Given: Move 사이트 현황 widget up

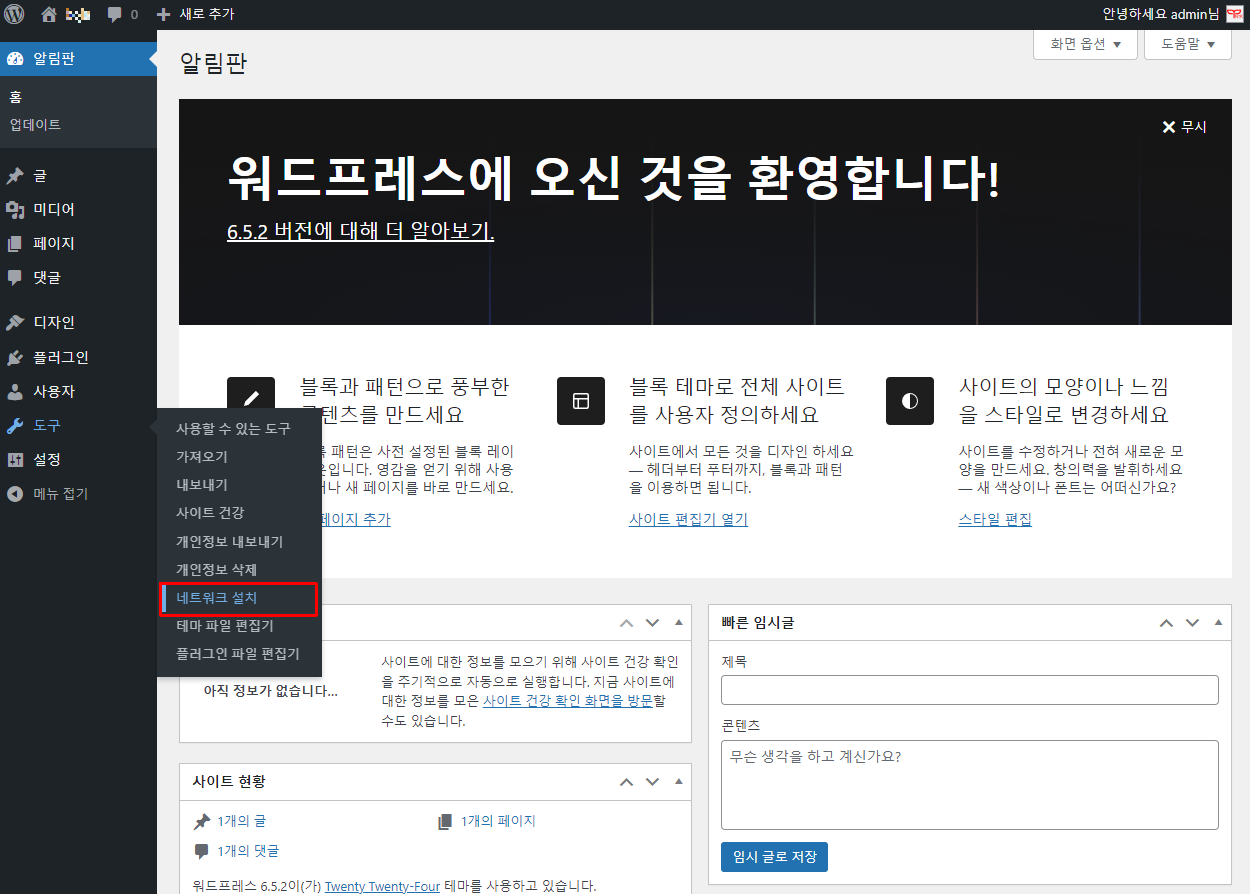Looking at the screenshot, I should pyautogui.click(x=627, y=781).
